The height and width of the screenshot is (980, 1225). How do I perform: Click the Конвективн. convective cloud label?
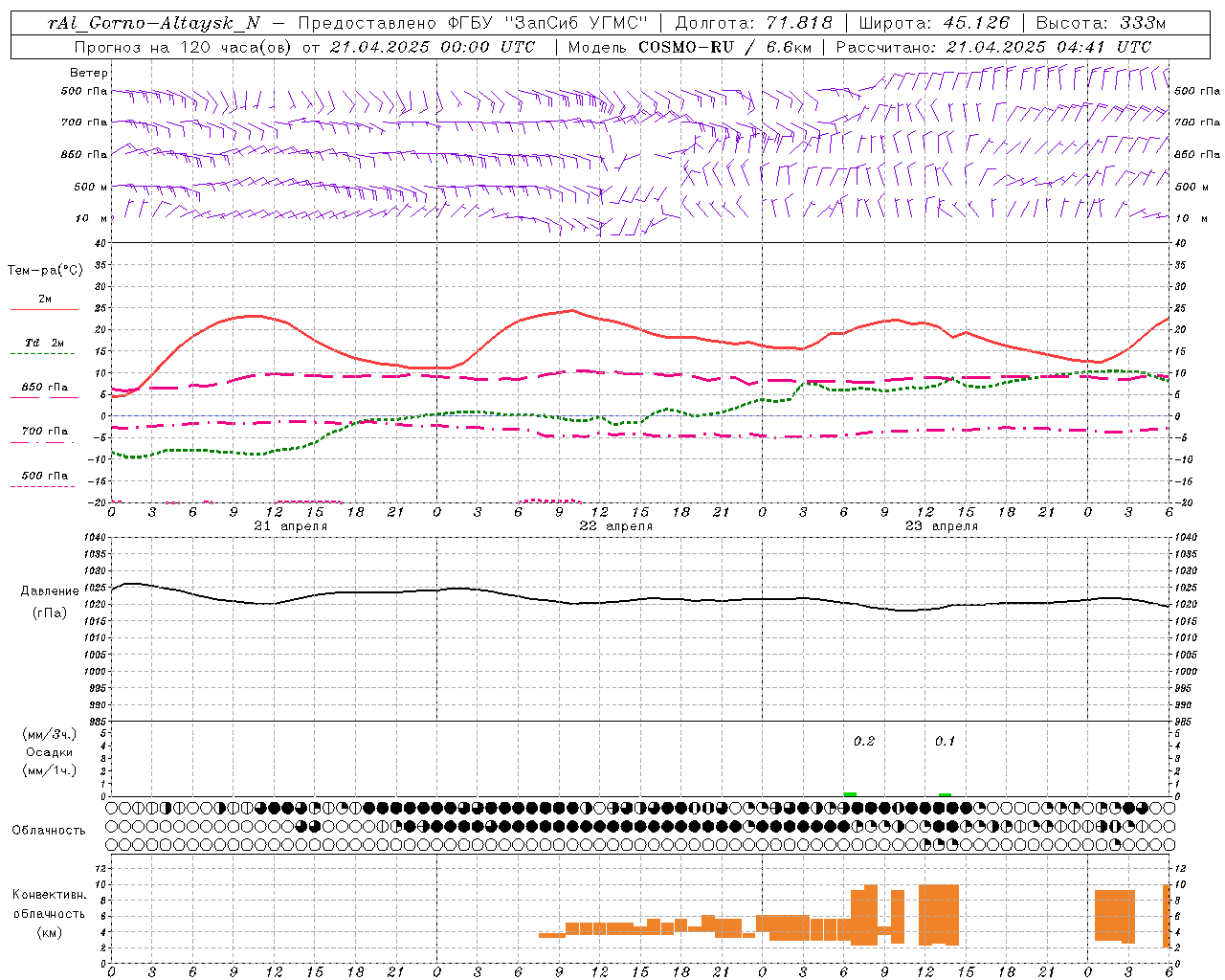50,894
